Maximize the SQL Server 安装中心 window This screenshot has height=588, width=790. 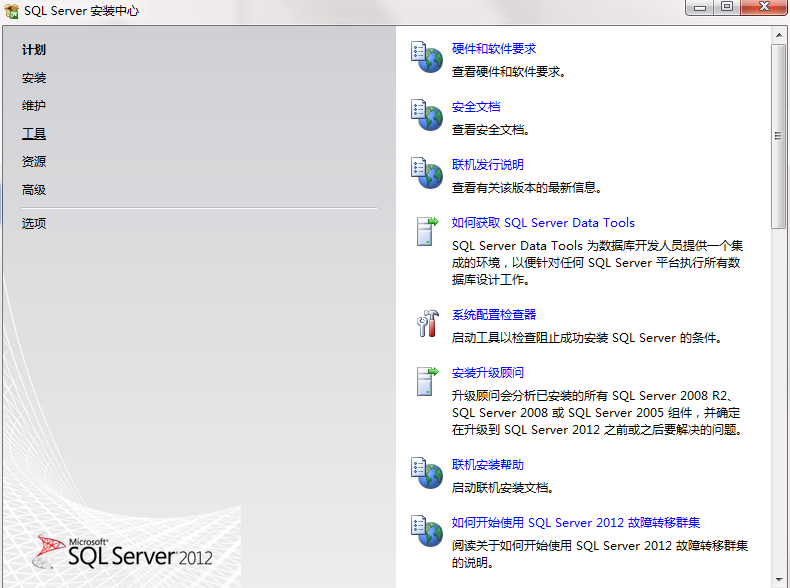click(x=727, y=7)
